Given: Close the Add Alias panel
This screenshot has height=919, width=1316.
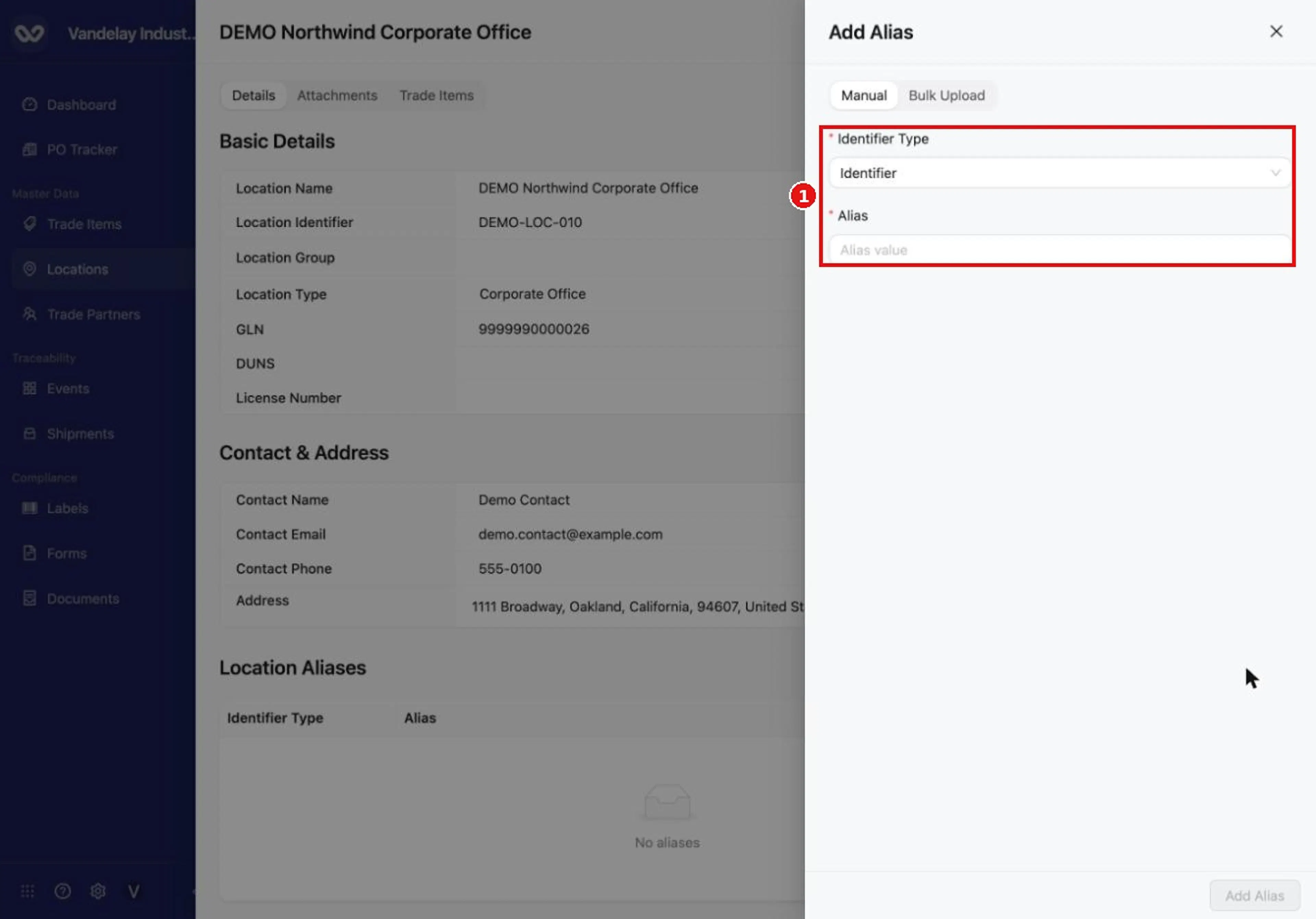Looking at the screenshot, I should [x=1276, y=32].
